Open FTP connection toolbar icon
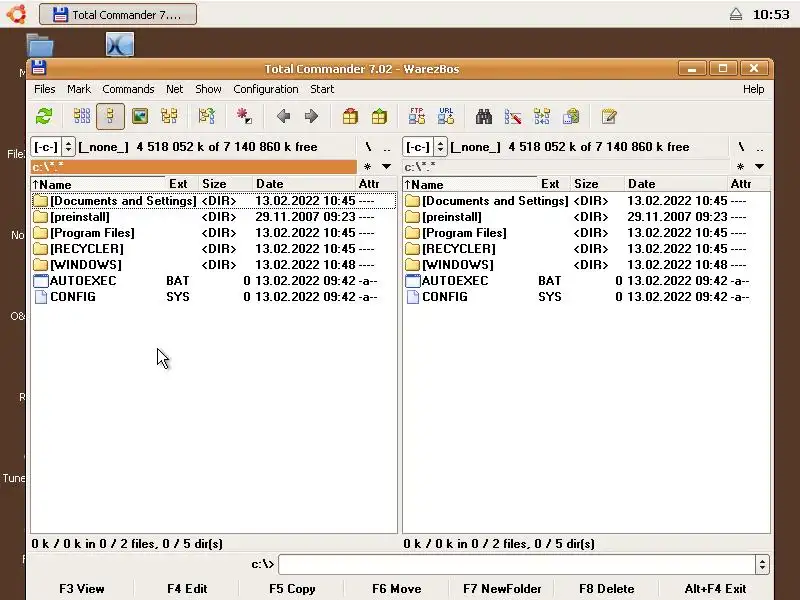The width and height of the screenshot is (800, 600). click(417, 116)
